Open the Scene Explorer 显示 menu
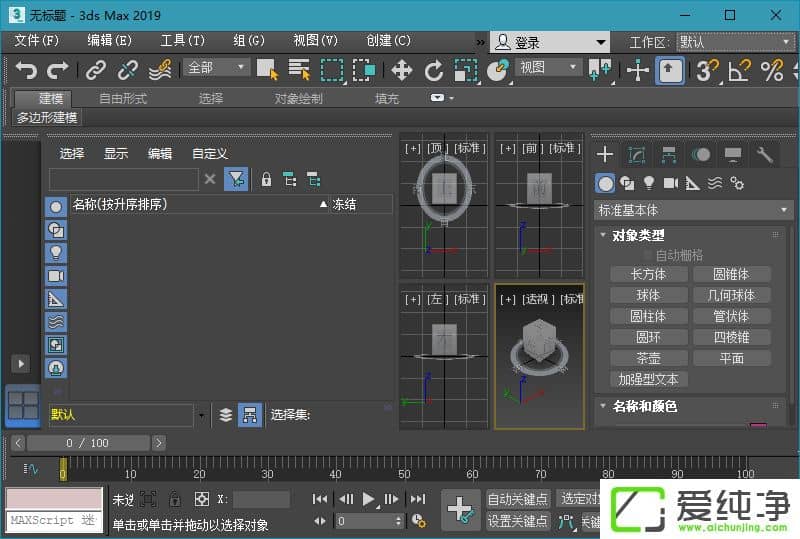This screenshot has width=800, height=539. click(116, 154)
